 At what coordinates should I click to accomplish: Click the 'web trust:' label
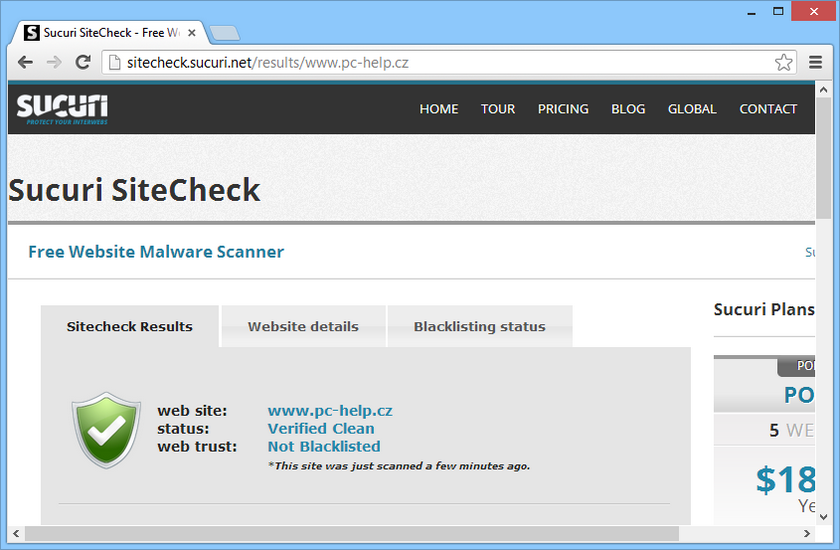point(197,447)
